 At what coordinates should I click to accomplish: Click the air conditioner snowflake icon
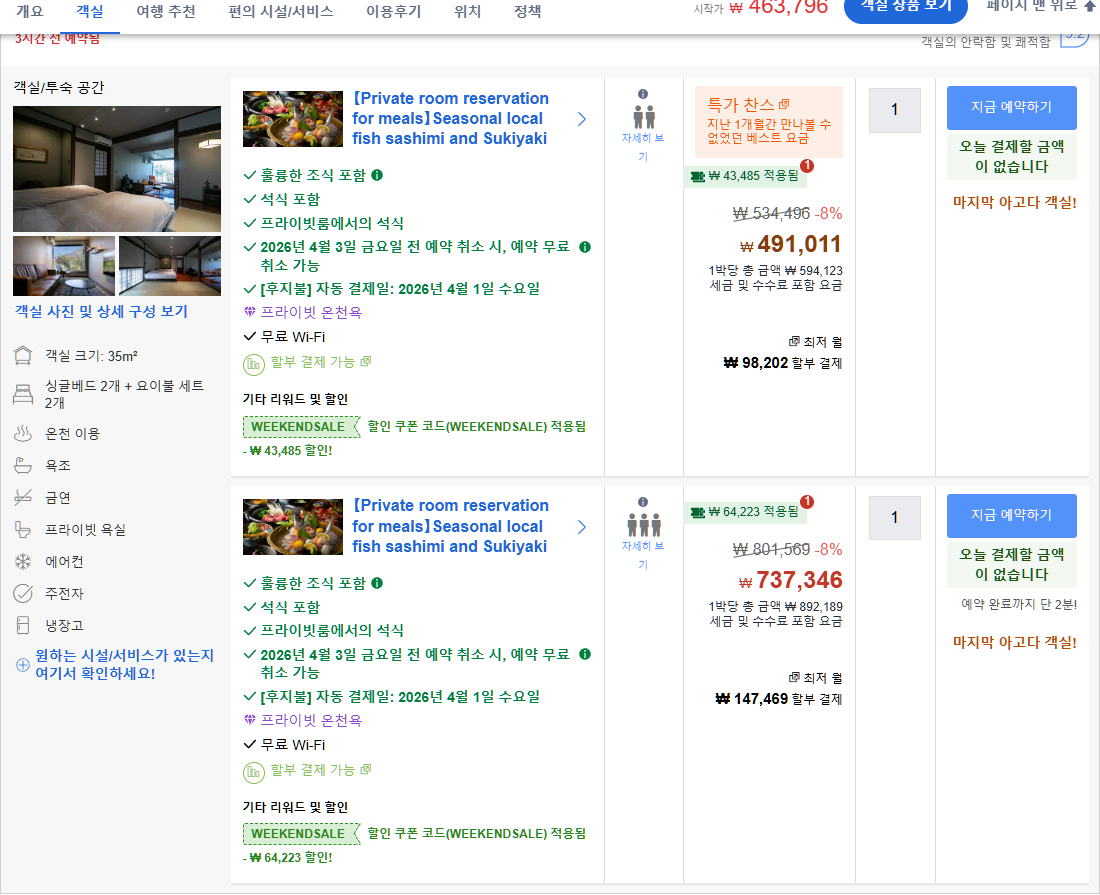click(23, 562)
